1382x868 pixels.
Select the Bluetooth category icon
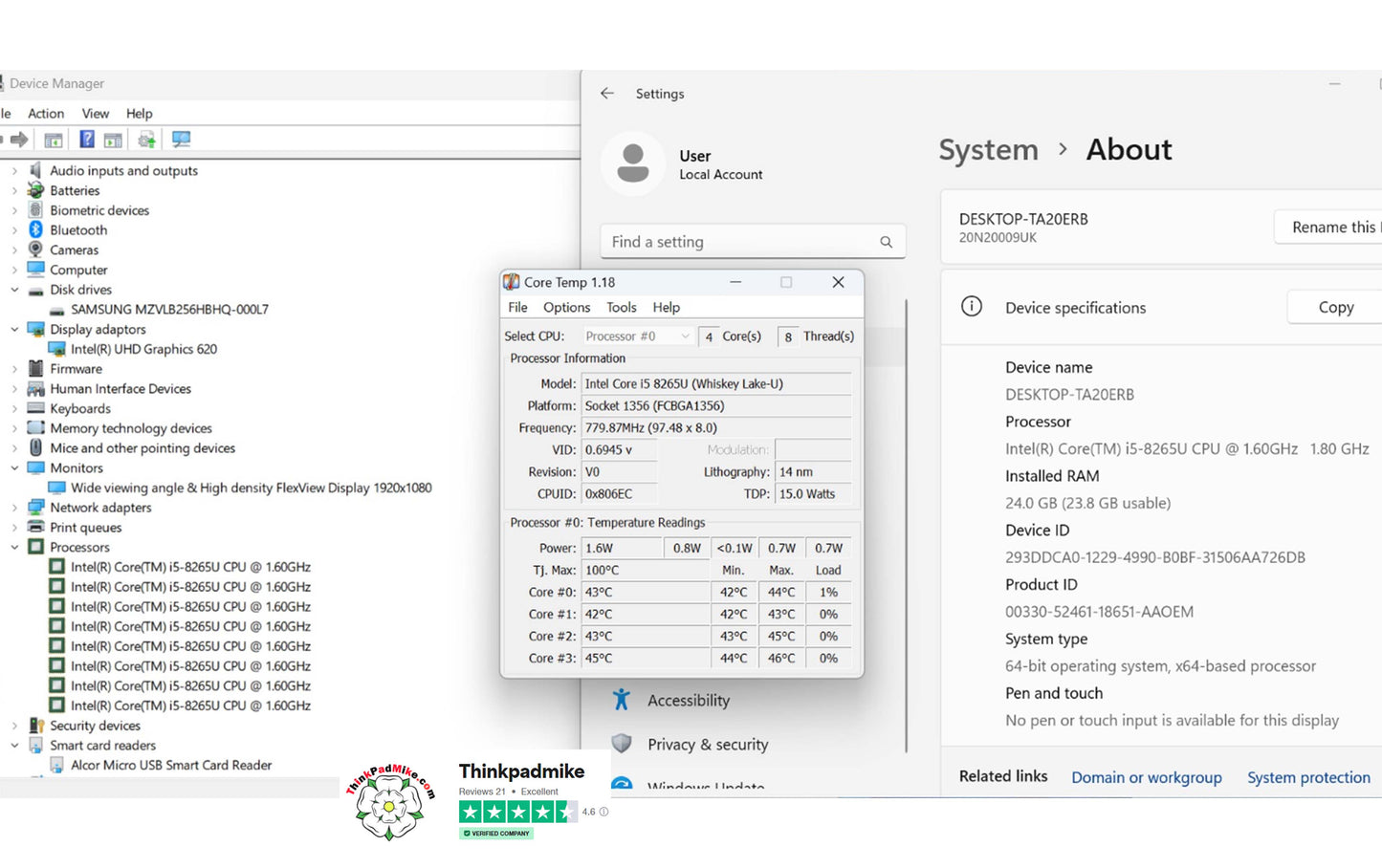click(35, 229)
